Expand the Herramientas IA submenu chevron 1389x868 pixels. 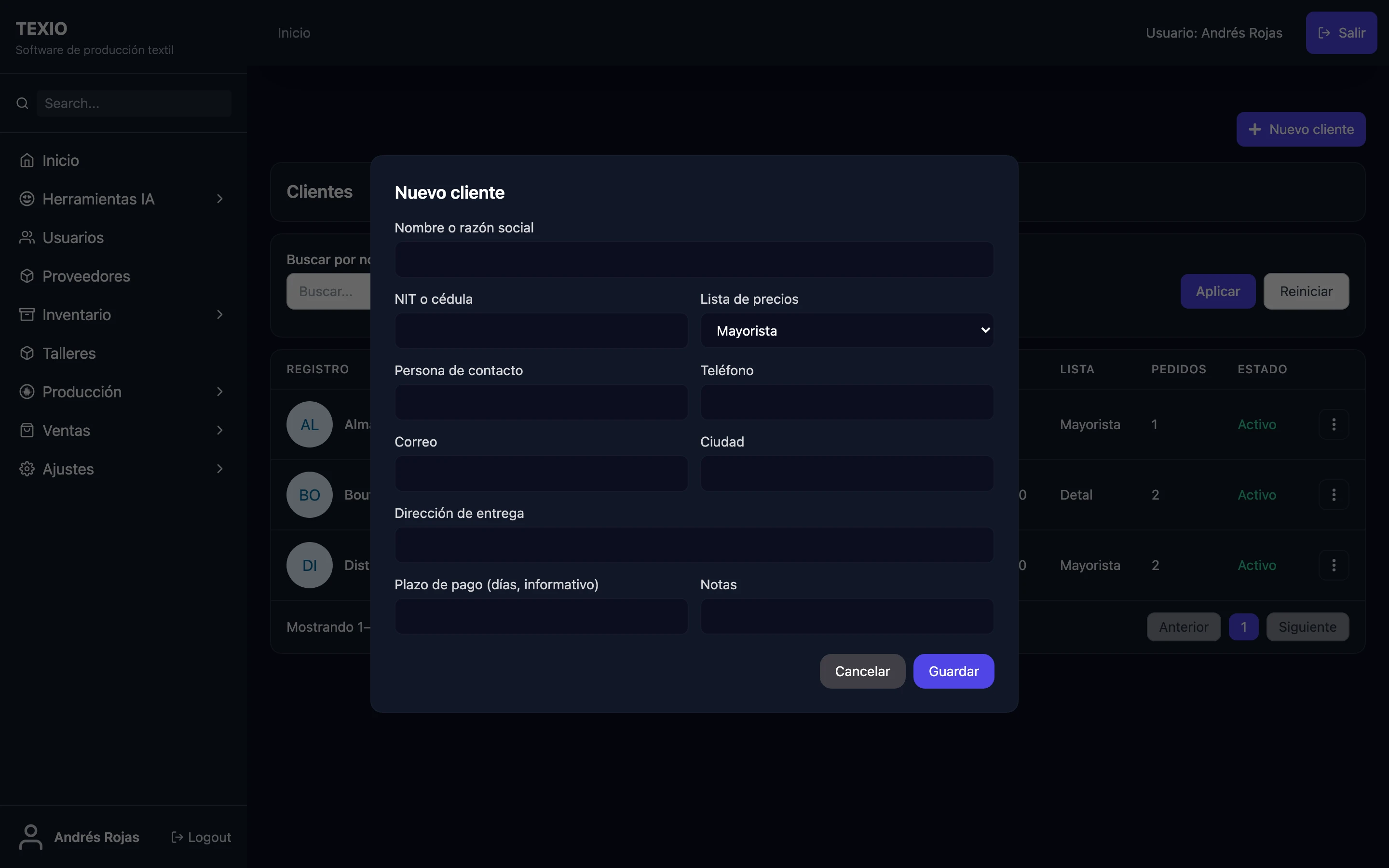(220, 199)
